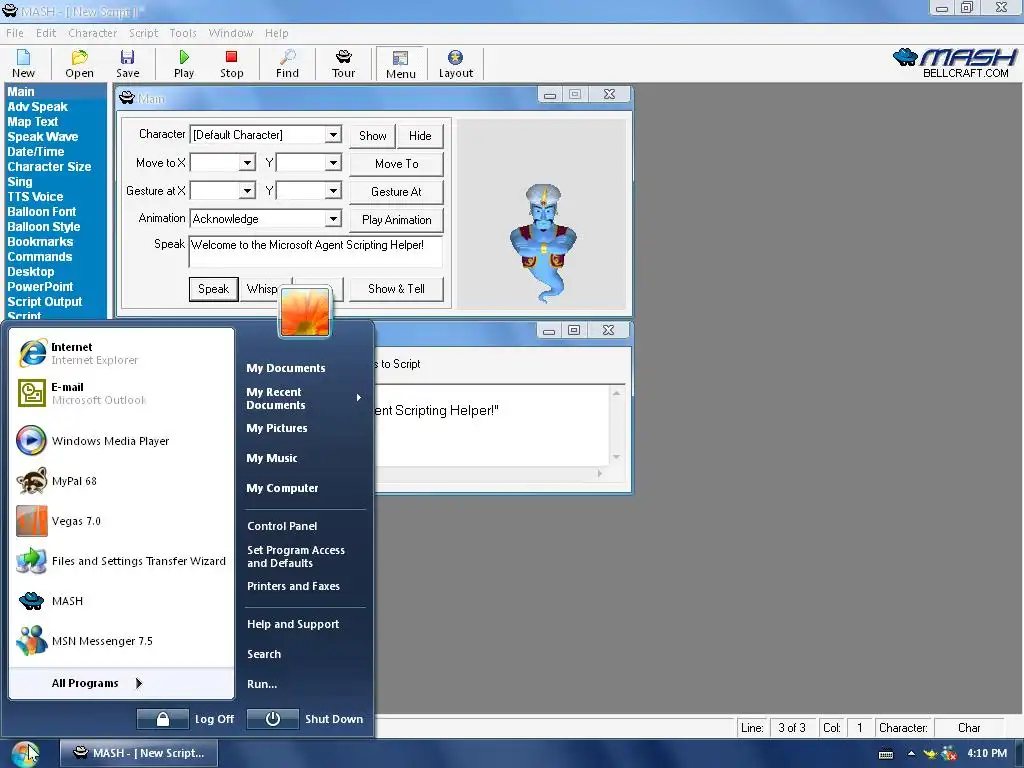Click the genie lamp tray icon

(x=929, y=754)
